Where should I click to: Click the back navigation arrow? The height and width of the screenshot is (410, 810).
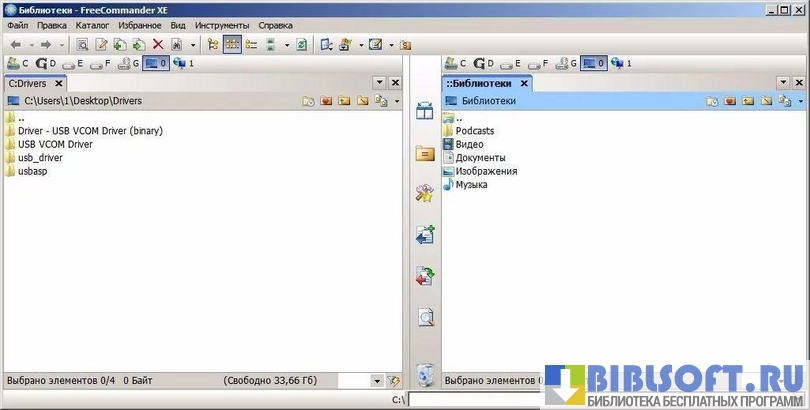pos(16,44)
